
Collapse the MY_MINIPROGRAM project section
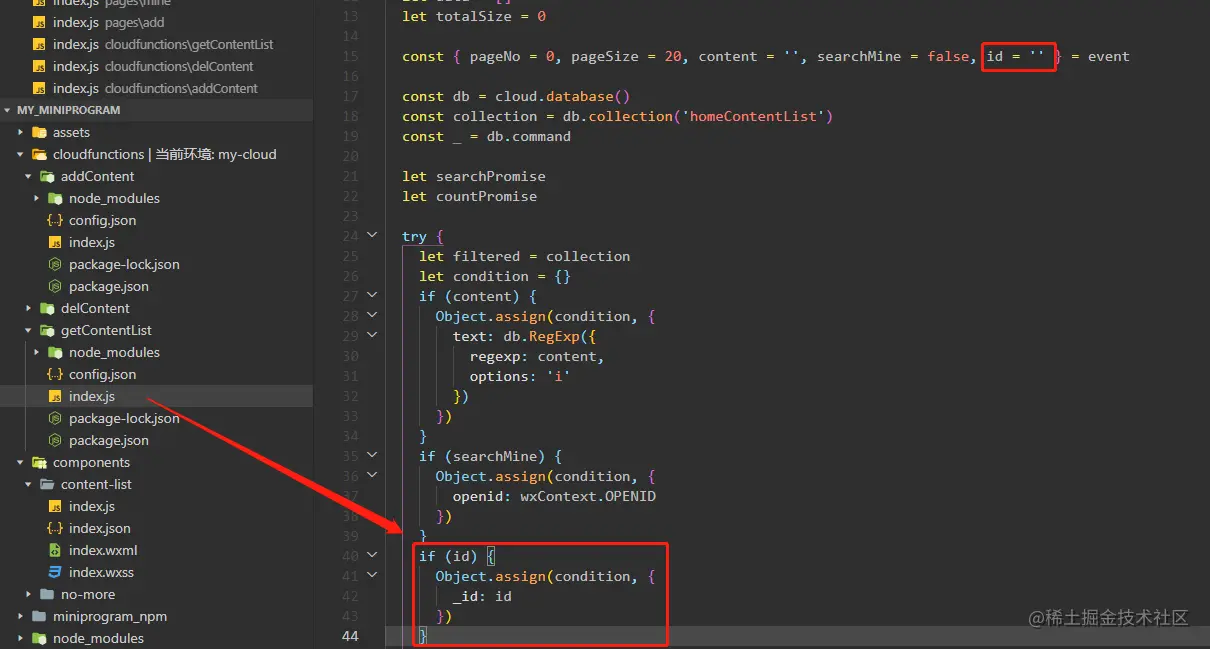8,110
